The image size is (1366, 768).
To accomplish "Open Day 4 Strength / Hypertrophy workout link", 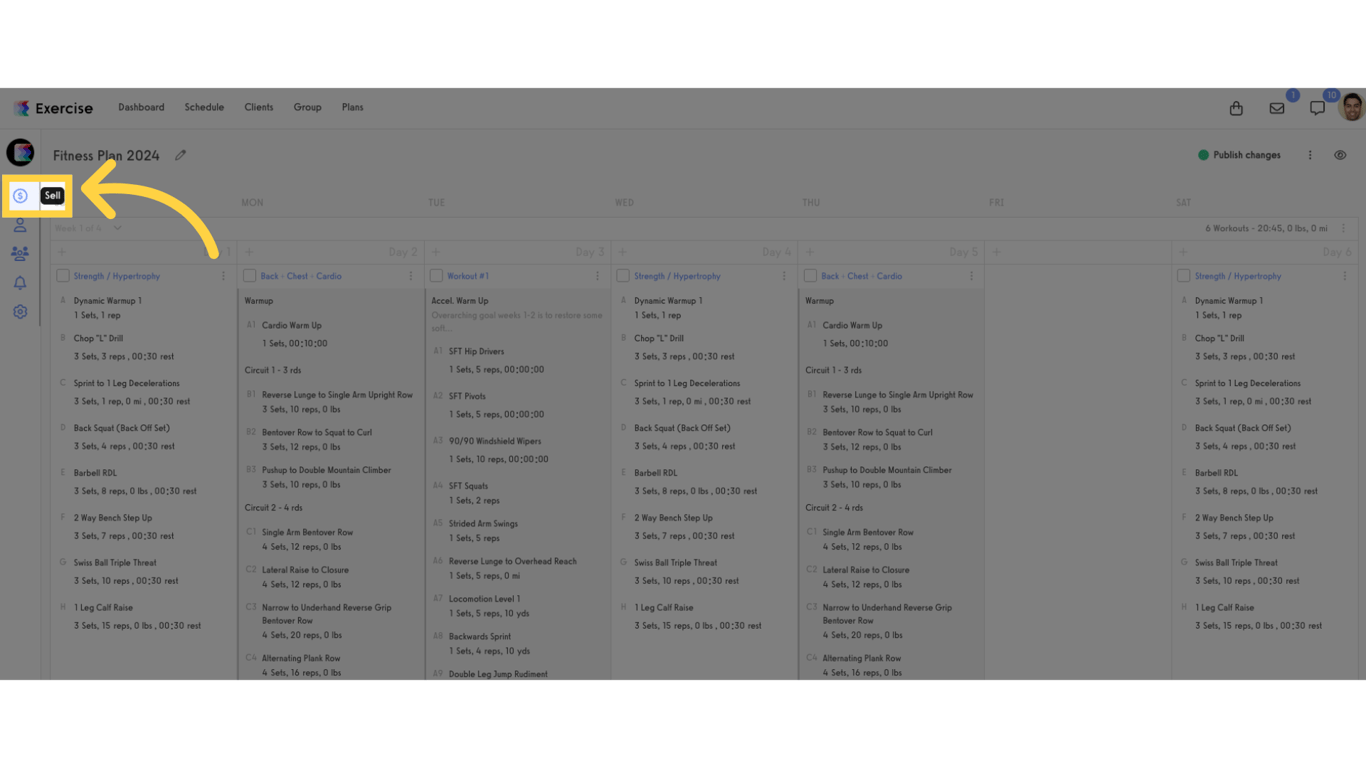I will (677, 276).
